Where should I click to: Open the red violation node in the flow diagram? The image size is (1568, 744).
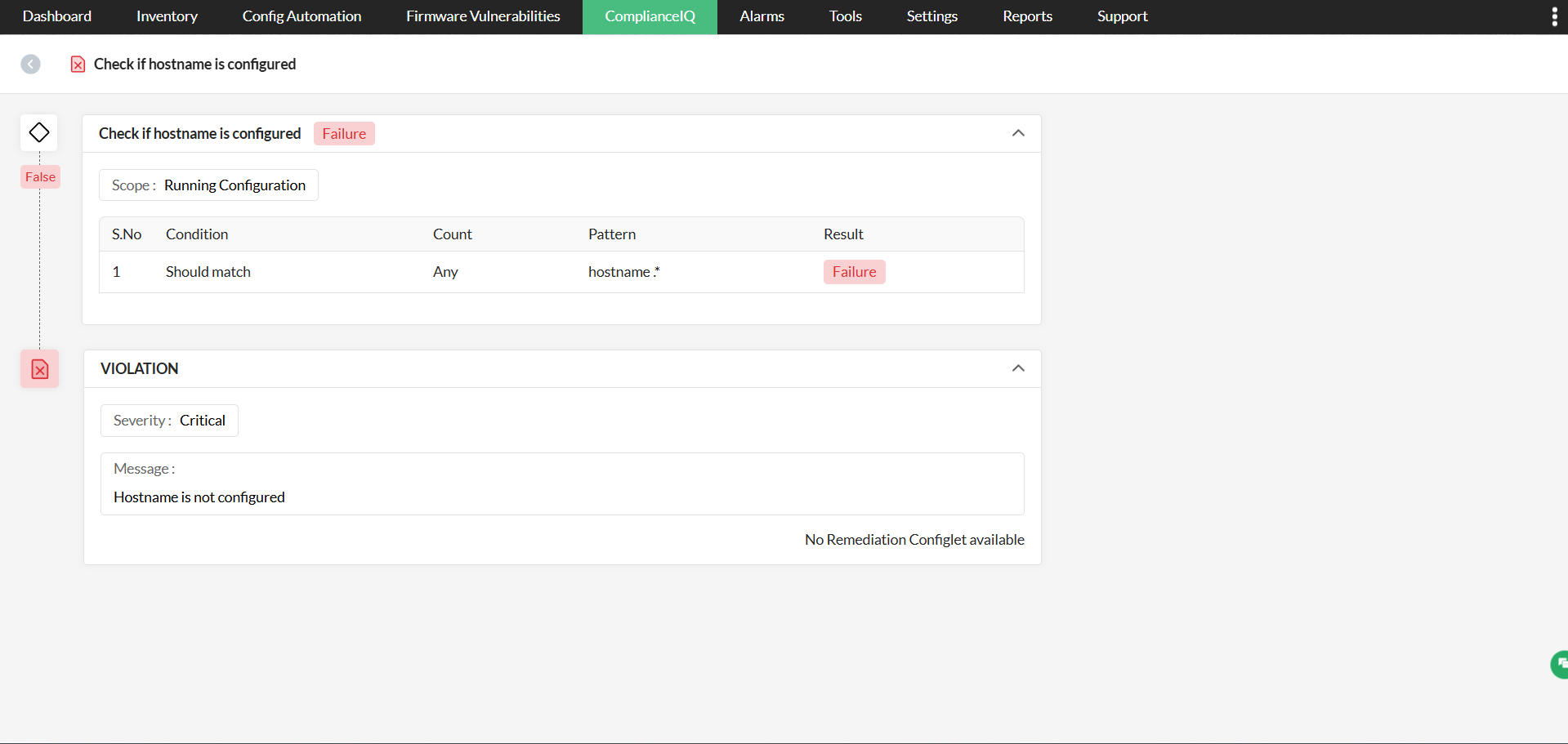[38, 368]
